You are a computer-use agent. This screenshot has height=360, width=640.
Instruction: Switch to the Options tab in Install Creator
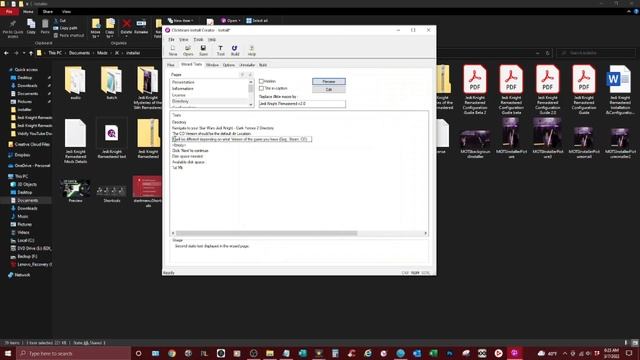click(229, 65)
